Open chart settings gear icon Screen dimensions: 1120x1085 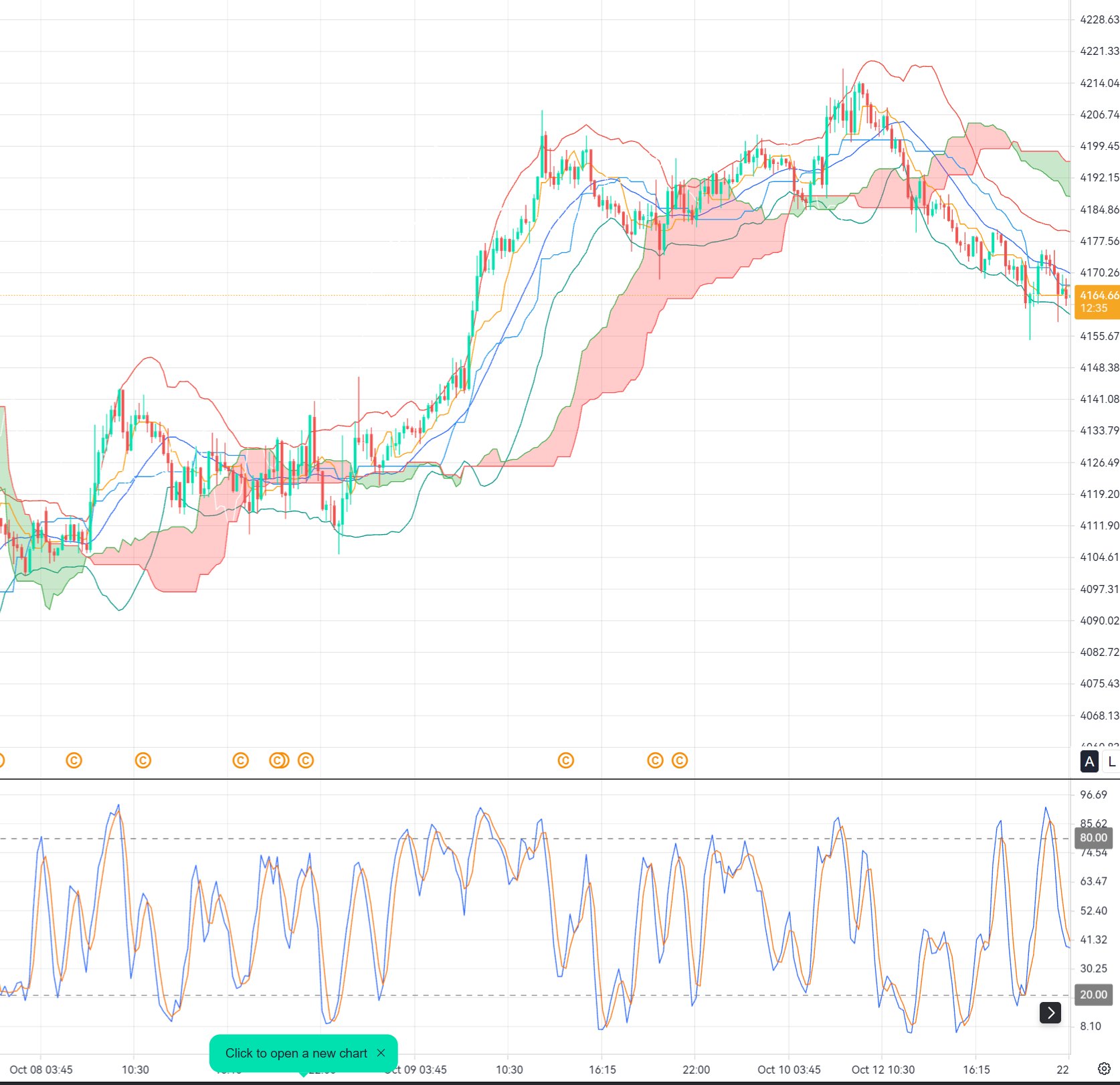pos(1104,1068)
